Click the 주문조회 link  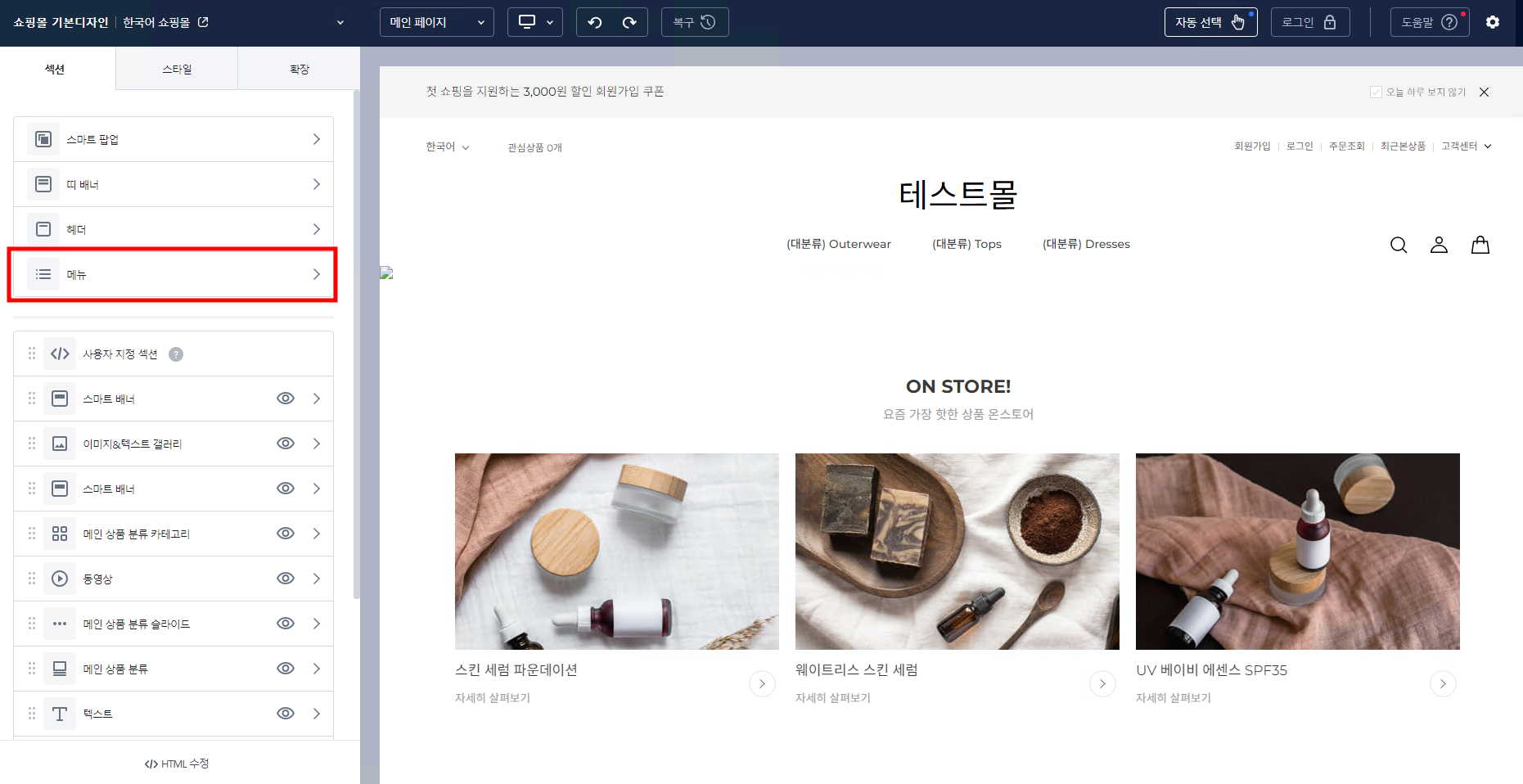(1346, 146)
